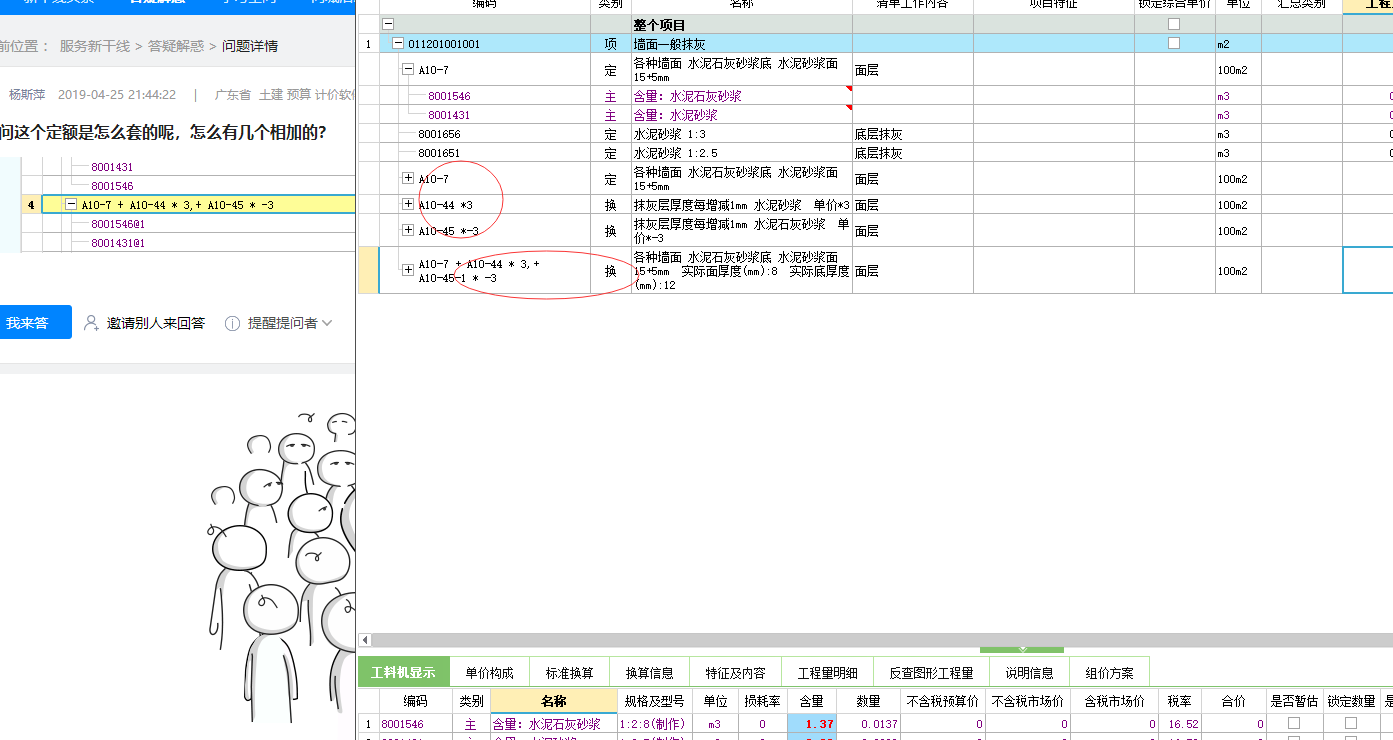Select the 数量 cell 0.0137
Viewport: 1393px width, 740px height.
(869, 723)
